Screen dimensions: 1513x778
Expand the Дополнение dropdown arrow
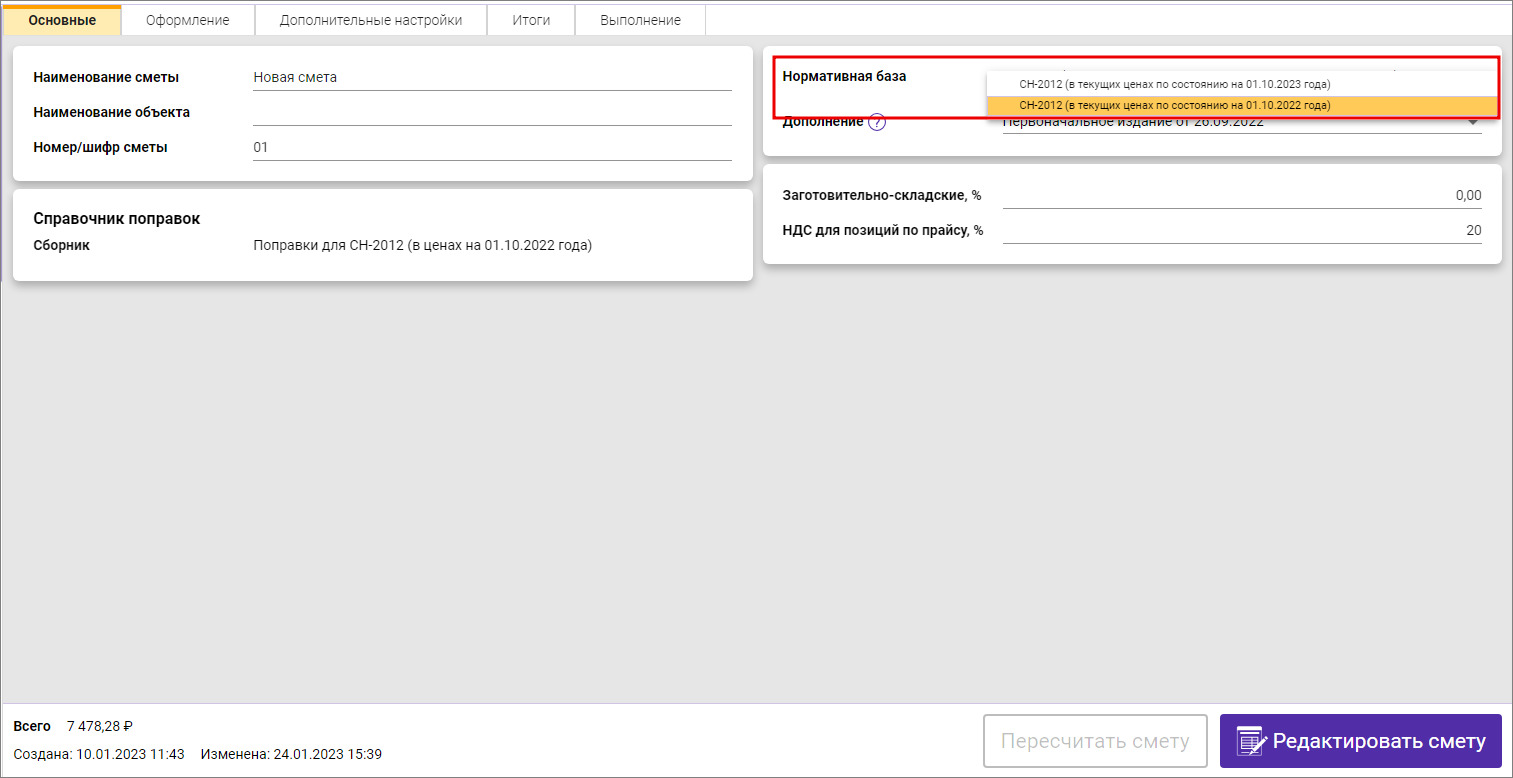click(1473, 123)
